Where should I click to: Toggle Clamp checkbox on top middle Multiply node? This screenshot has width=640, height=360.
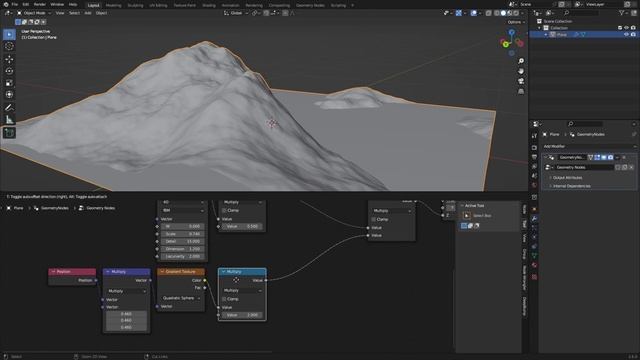tap(224, 210)
